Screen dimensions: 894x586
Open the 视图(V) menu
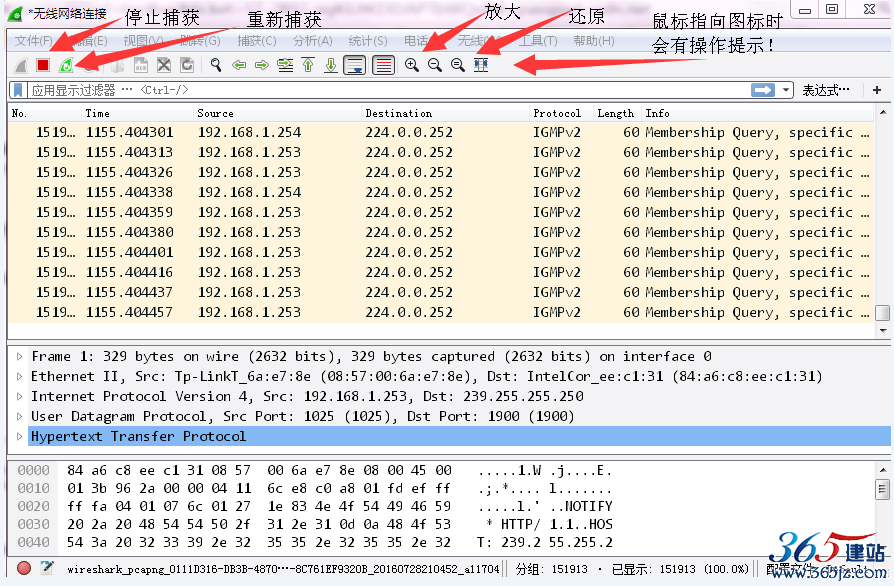144,41
